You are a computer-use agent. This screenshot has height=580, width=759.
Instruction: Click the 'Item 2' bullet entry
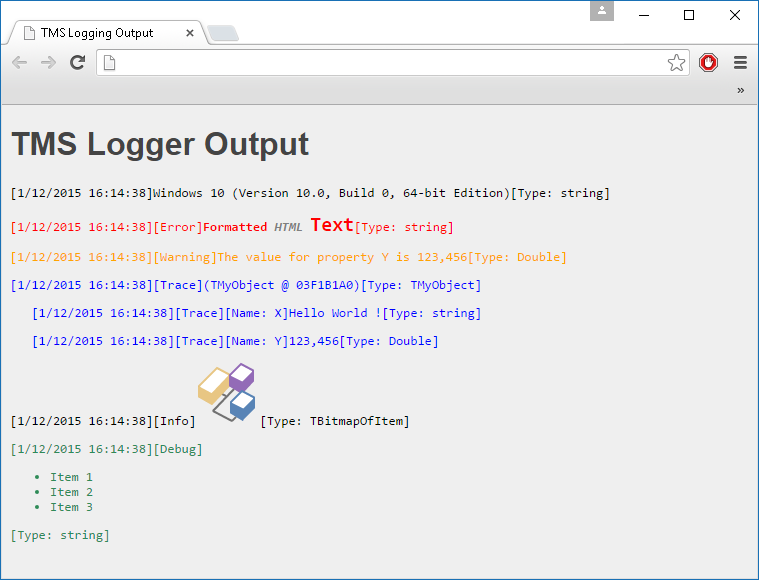click(71, 492)
